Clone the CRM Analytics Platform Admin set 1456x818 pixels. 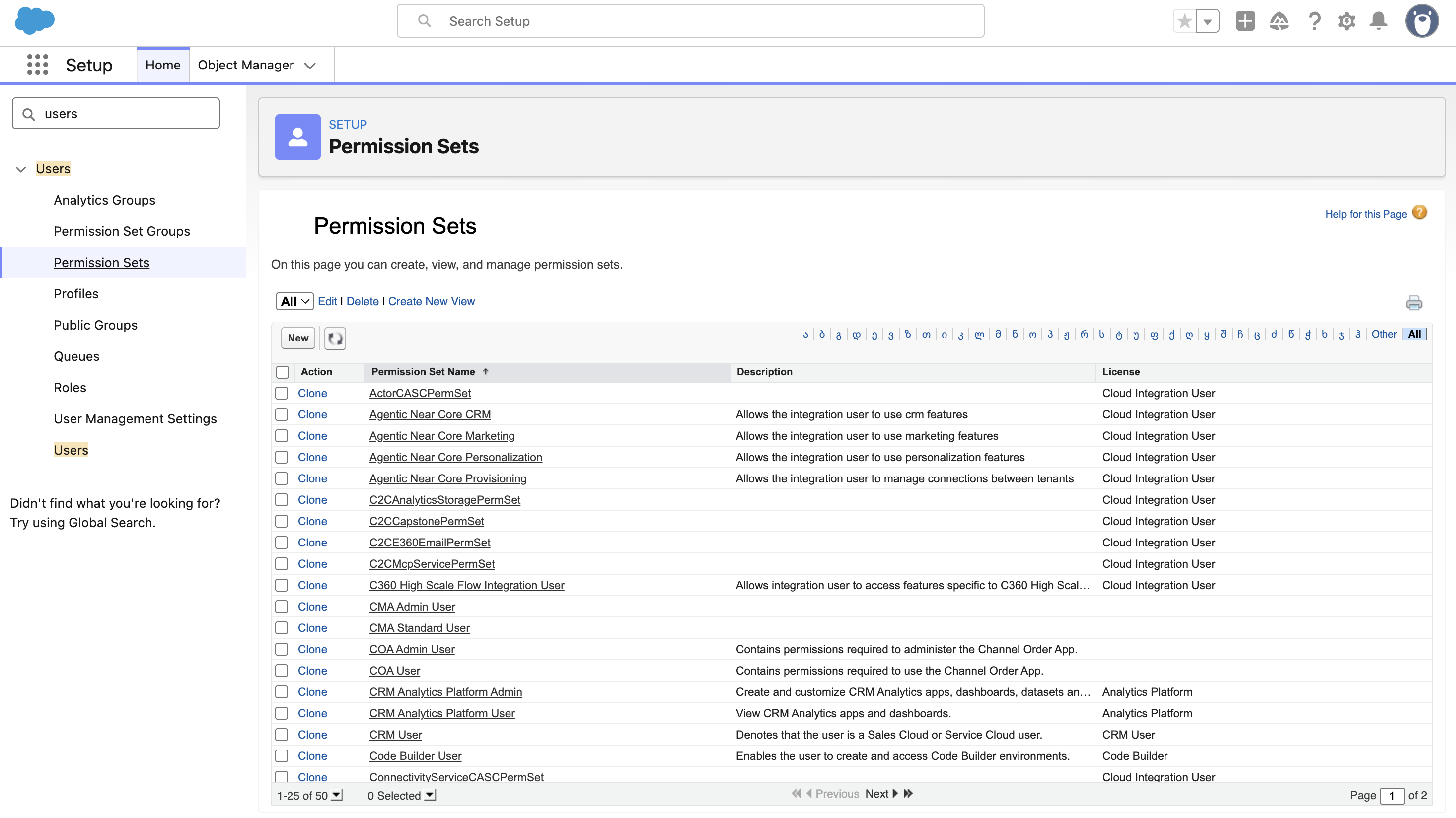coord(312,692)
